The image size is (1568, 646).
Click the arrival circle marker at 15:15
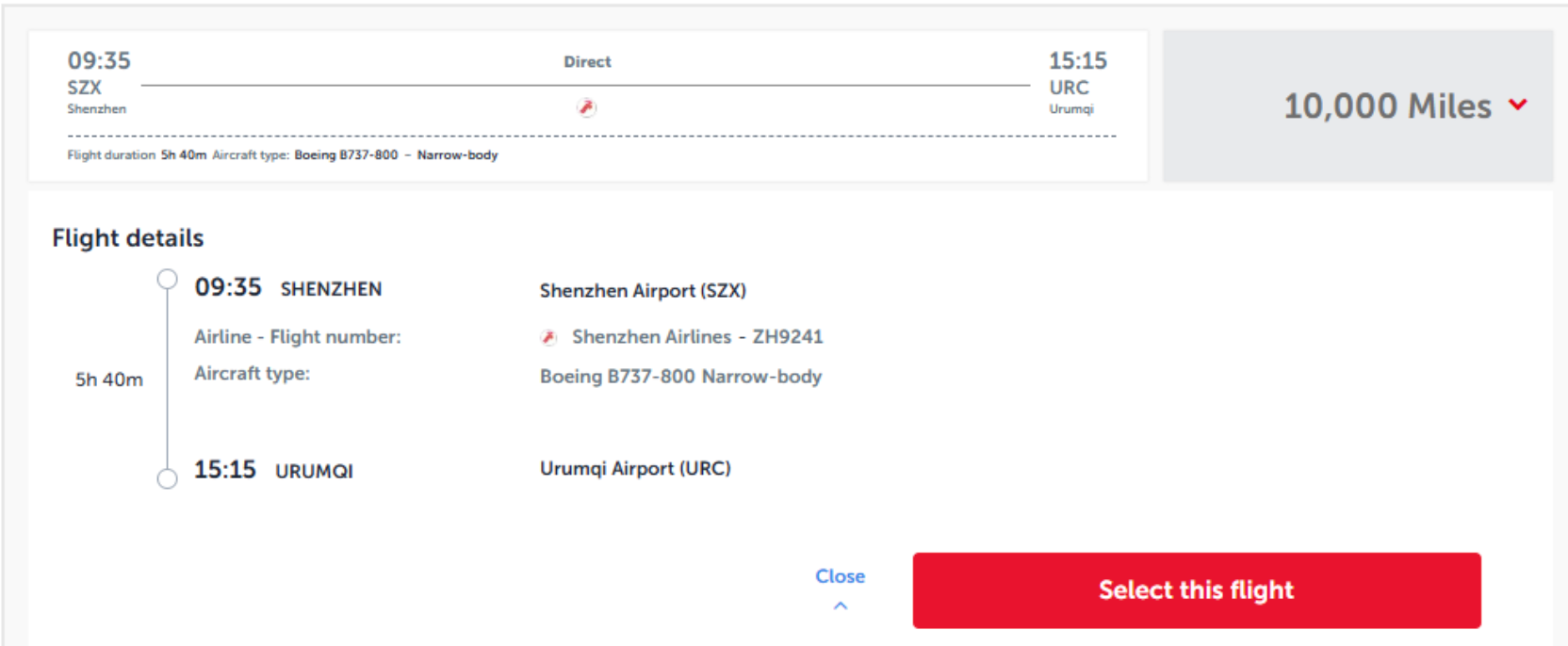tap(167, 478)
